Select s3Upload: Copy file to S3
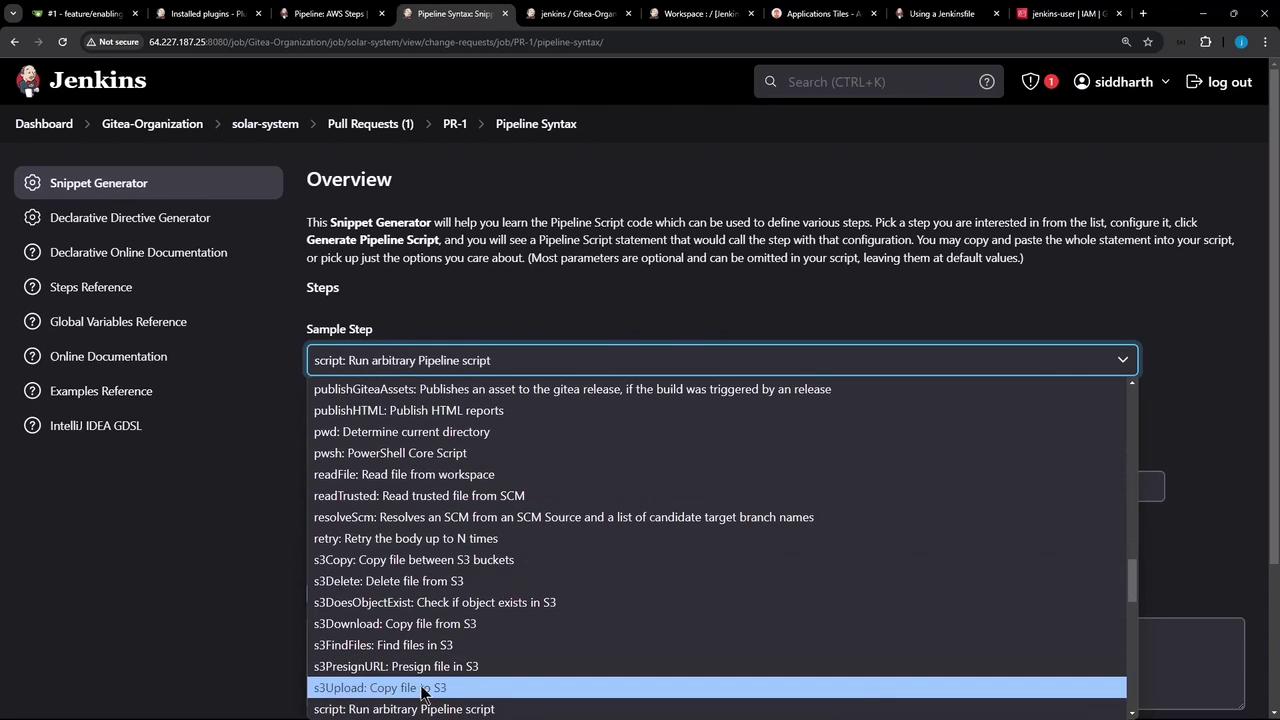The width and height of the screenshot is (1280, 720). tap(716, 688)
